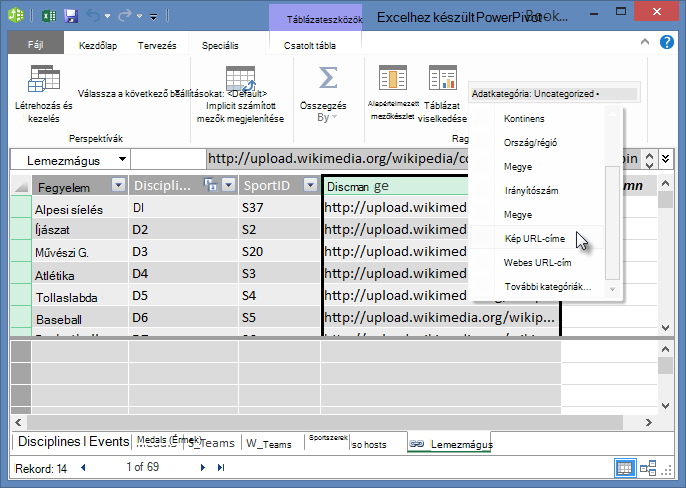
Task: Open the Lemezmágus name box dropdown
Action: (x=122, y=159)
